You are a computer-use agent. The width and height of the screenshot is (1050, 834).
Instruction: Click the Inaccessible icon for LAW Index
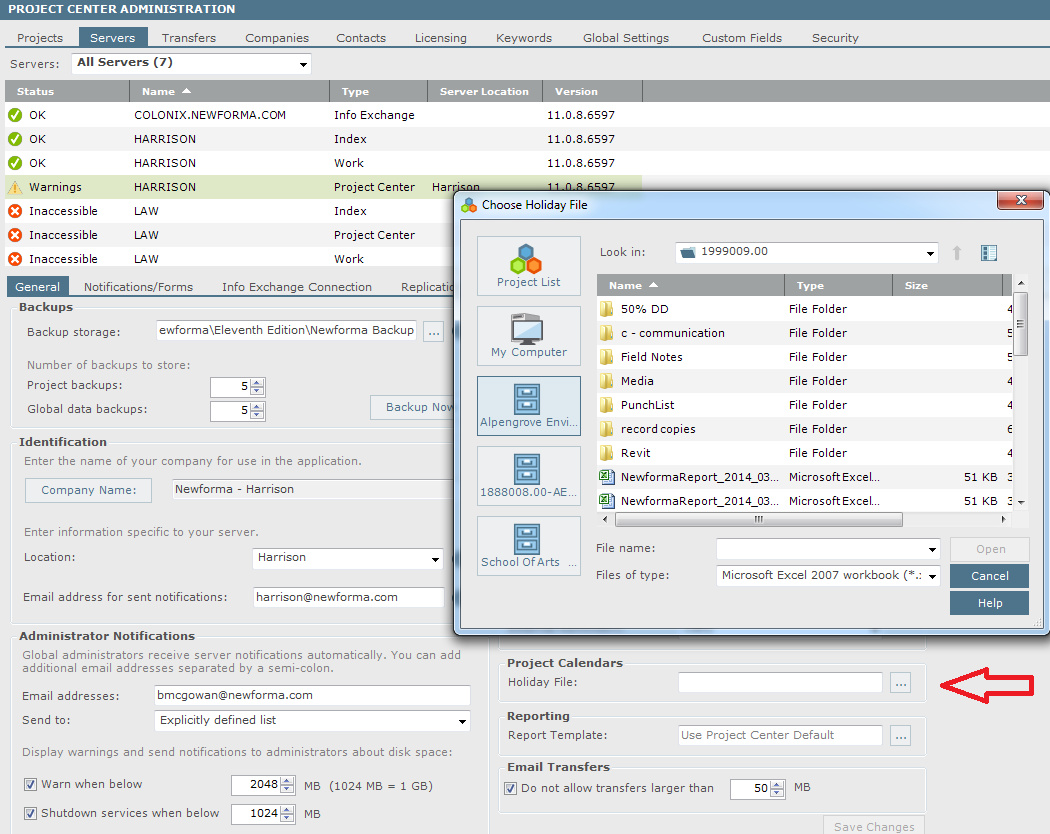[15, 211]
